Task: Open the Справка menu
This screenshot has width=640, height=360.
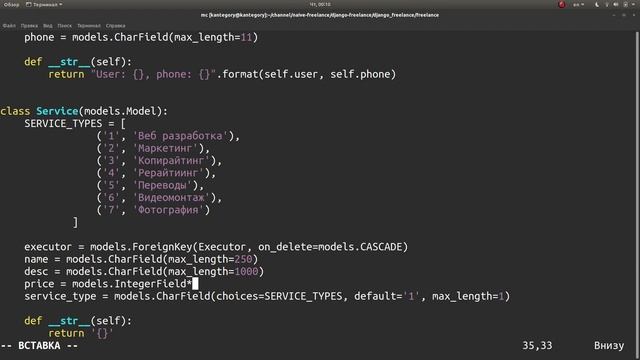Action: click(x=116, y=26)
